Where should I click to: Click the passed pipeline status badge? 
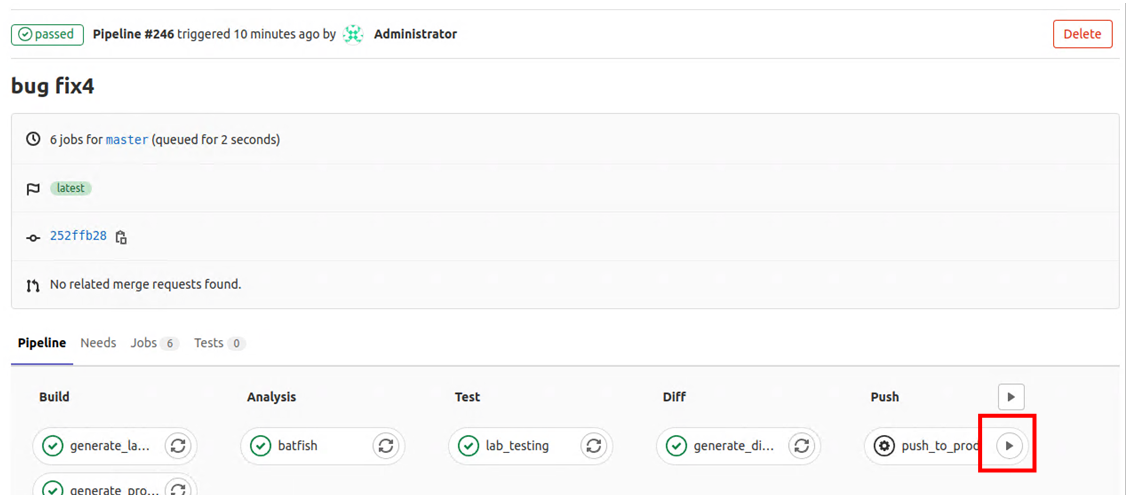click(x=47, y=34)
